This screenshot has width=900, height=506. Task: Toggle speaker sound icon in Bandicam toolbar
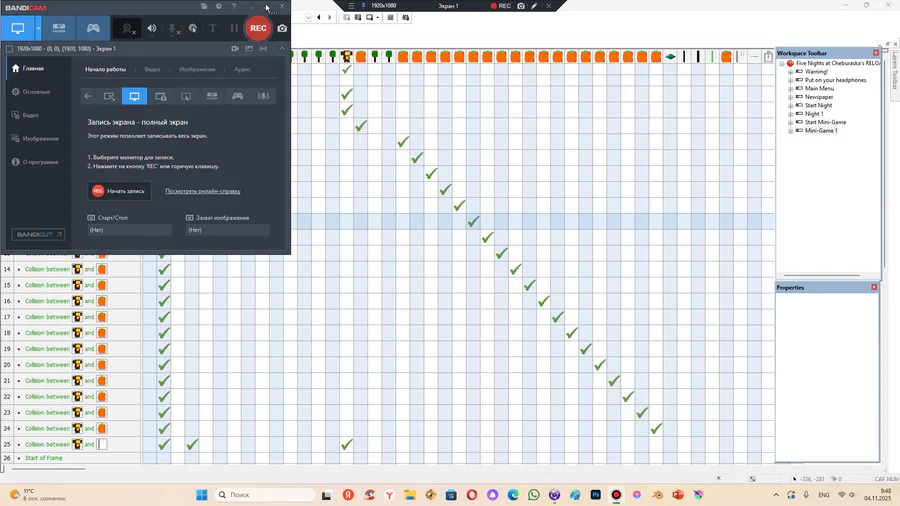coord(152,28)
